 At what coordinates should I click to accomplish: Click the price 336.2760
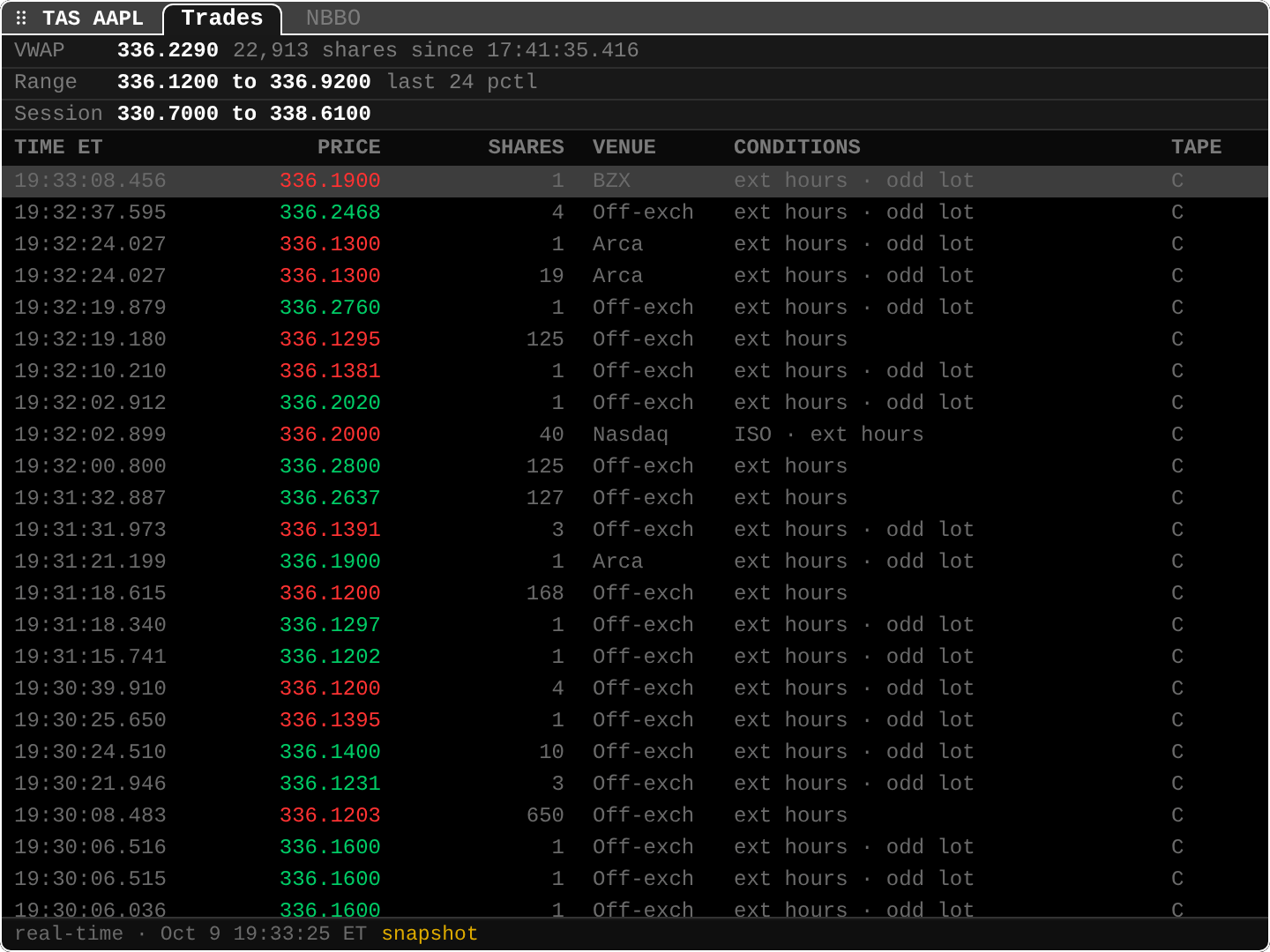(330, 308)
